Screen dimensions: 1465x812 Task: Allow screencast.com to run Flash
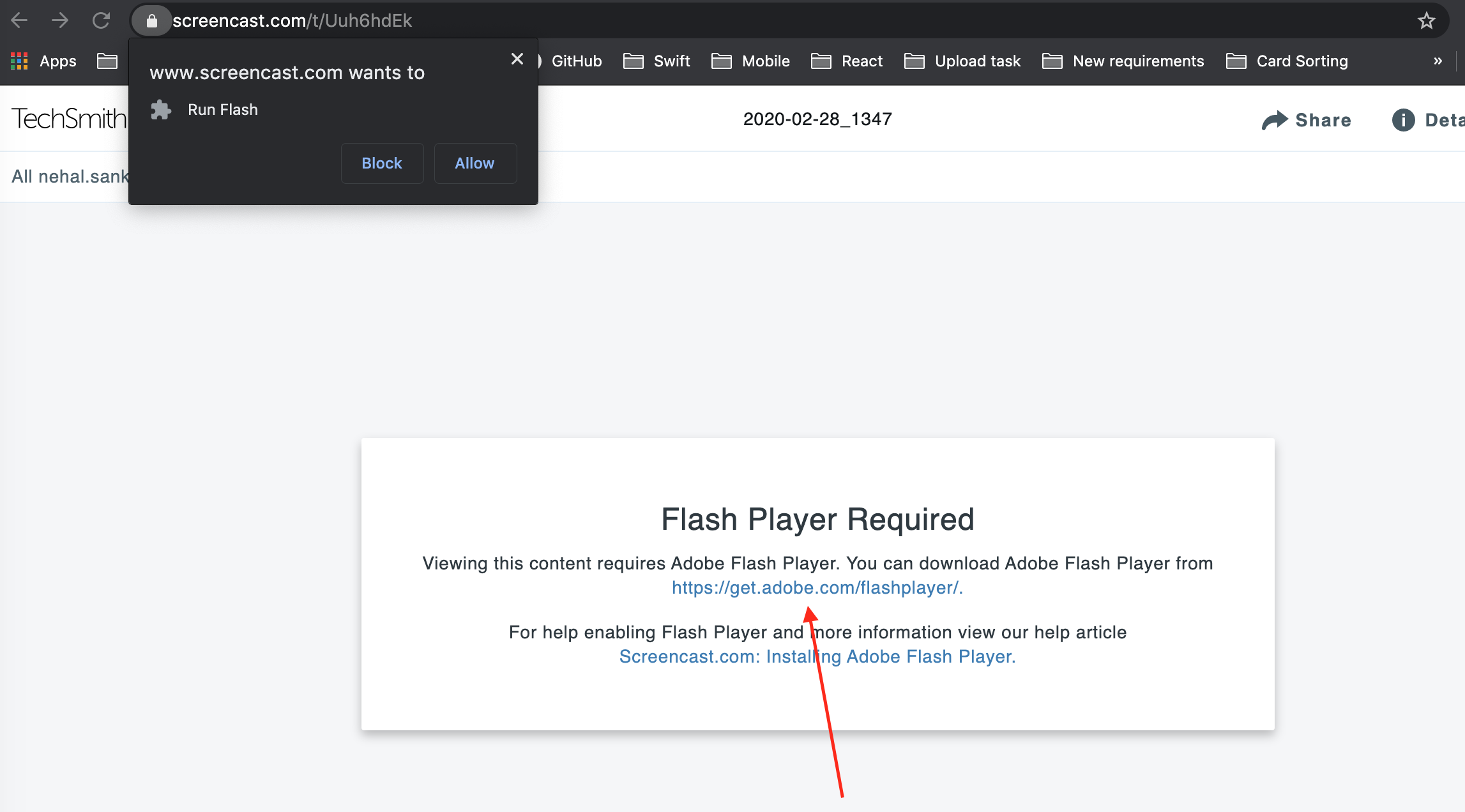pyautogui.click(x=474, y=163)
